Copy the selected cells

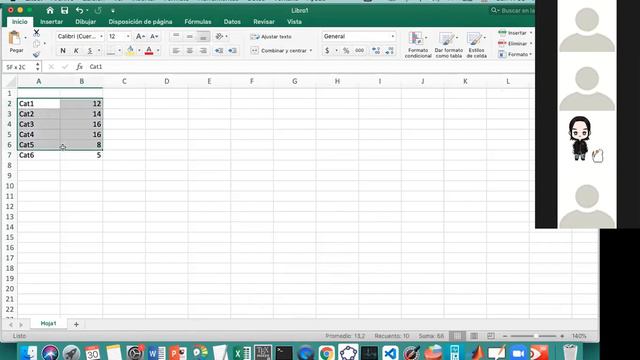tap(36, 43)
